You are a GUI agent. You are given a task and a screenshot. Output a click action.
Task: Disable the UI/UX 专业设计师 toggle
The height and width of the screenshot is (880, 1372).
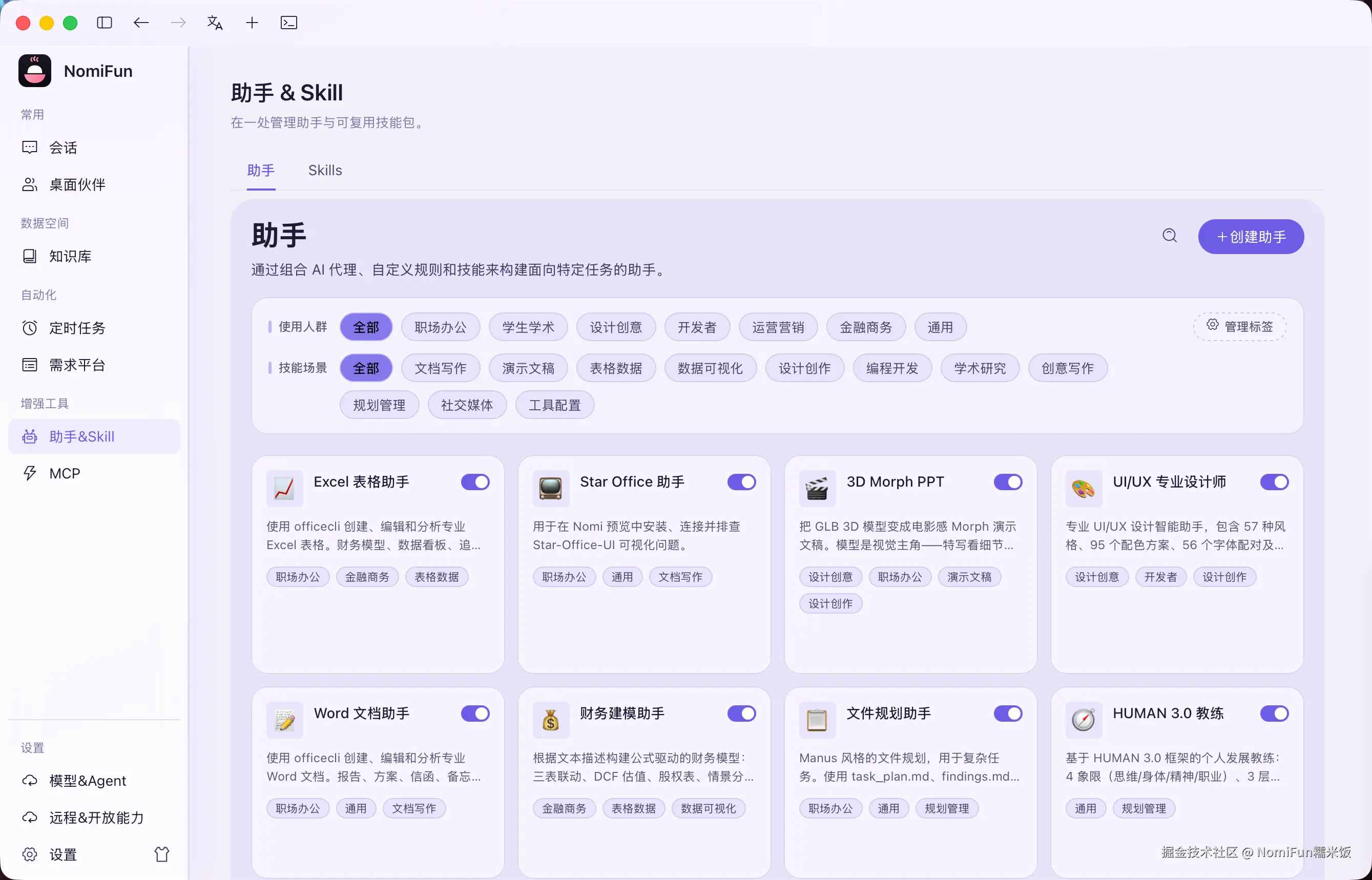[x=1274, y=483]
